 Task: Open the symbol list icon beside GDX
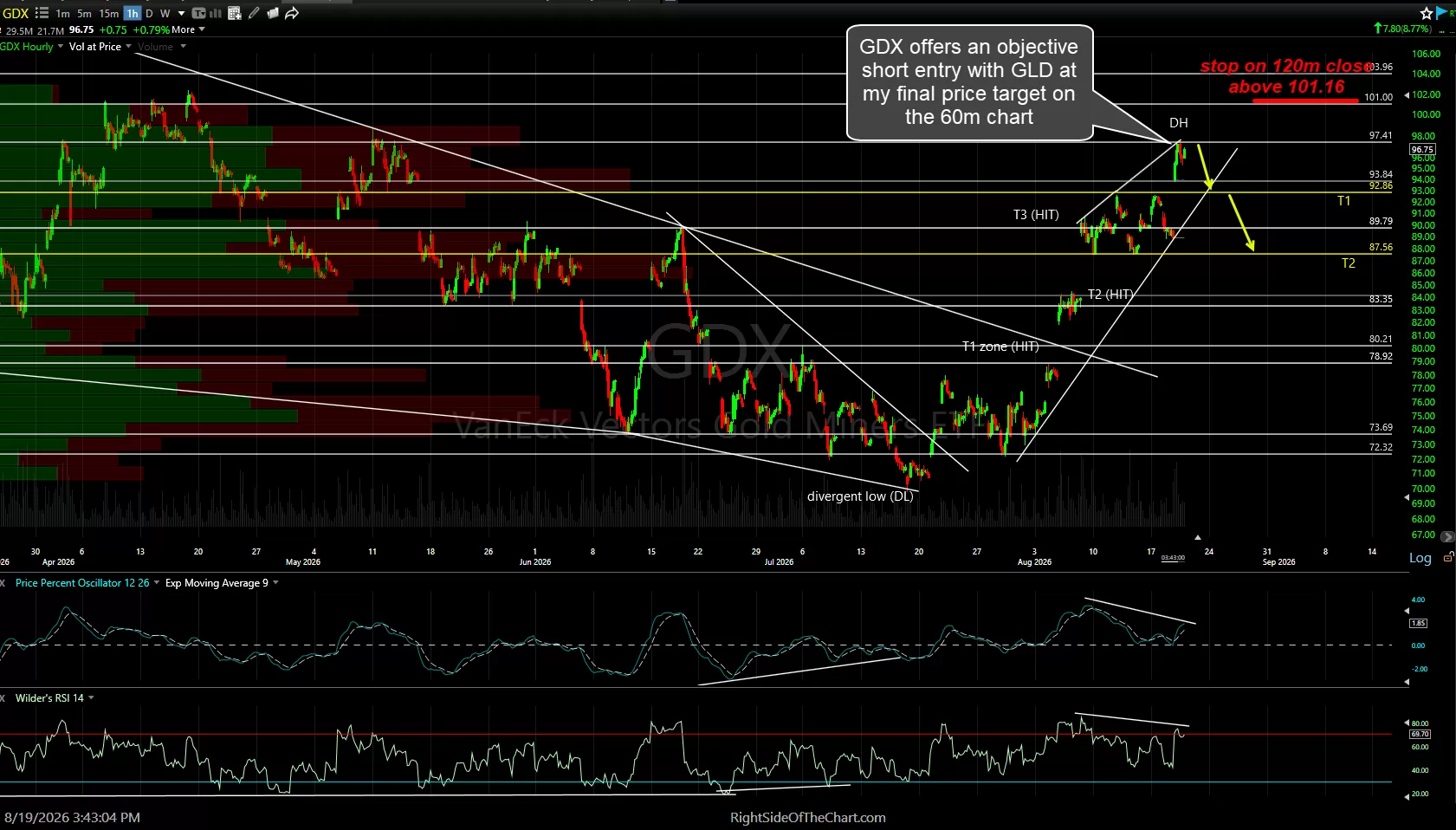click(x=42, y=13)
